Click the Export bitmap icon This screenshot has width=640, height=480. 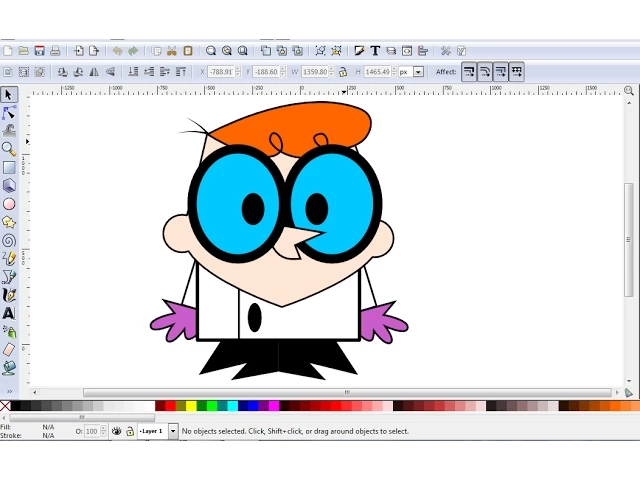(x=94, y=51)
